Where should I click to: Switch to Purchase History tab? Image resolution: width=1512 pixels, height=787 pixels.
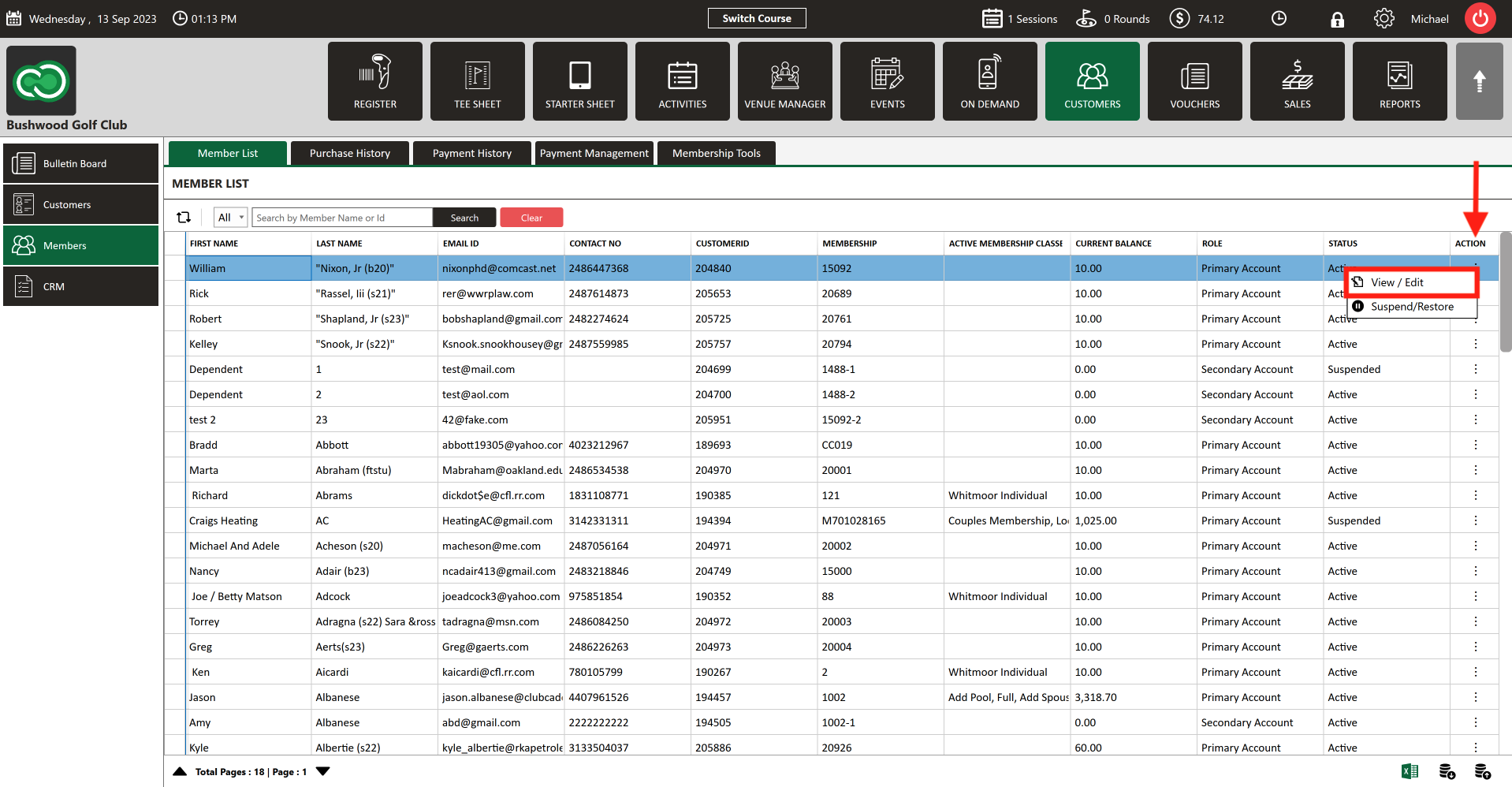349,153
